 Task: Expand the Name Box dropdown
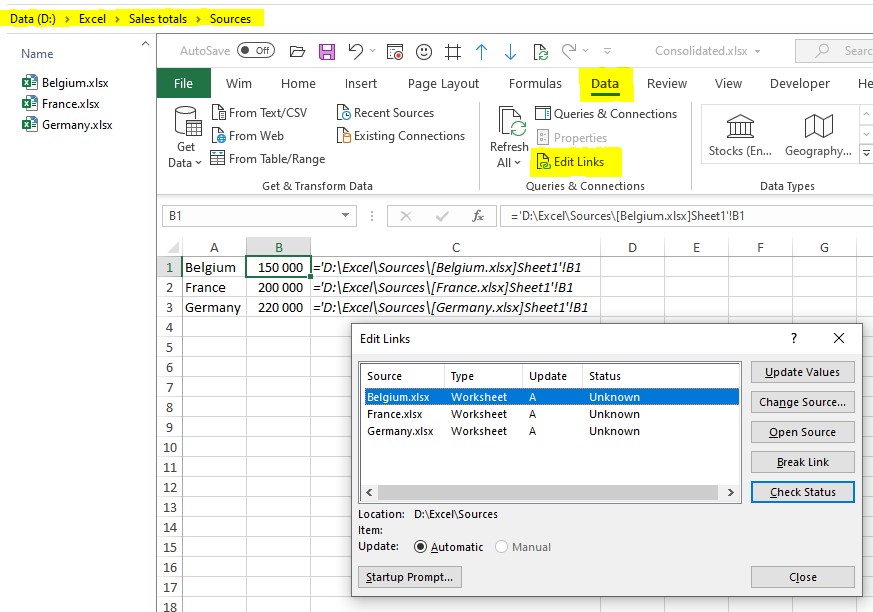346,216
